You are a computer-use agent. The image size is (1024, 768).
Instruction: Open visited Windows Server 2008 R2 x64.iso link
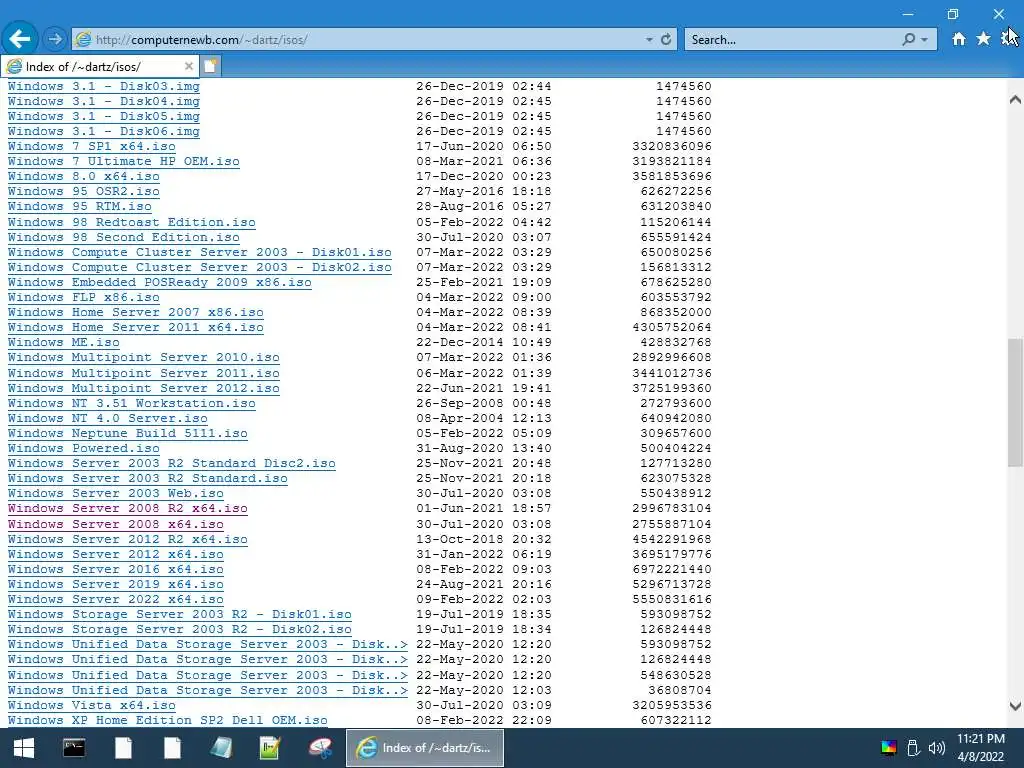pyautogui.click(x=127, y=508)
